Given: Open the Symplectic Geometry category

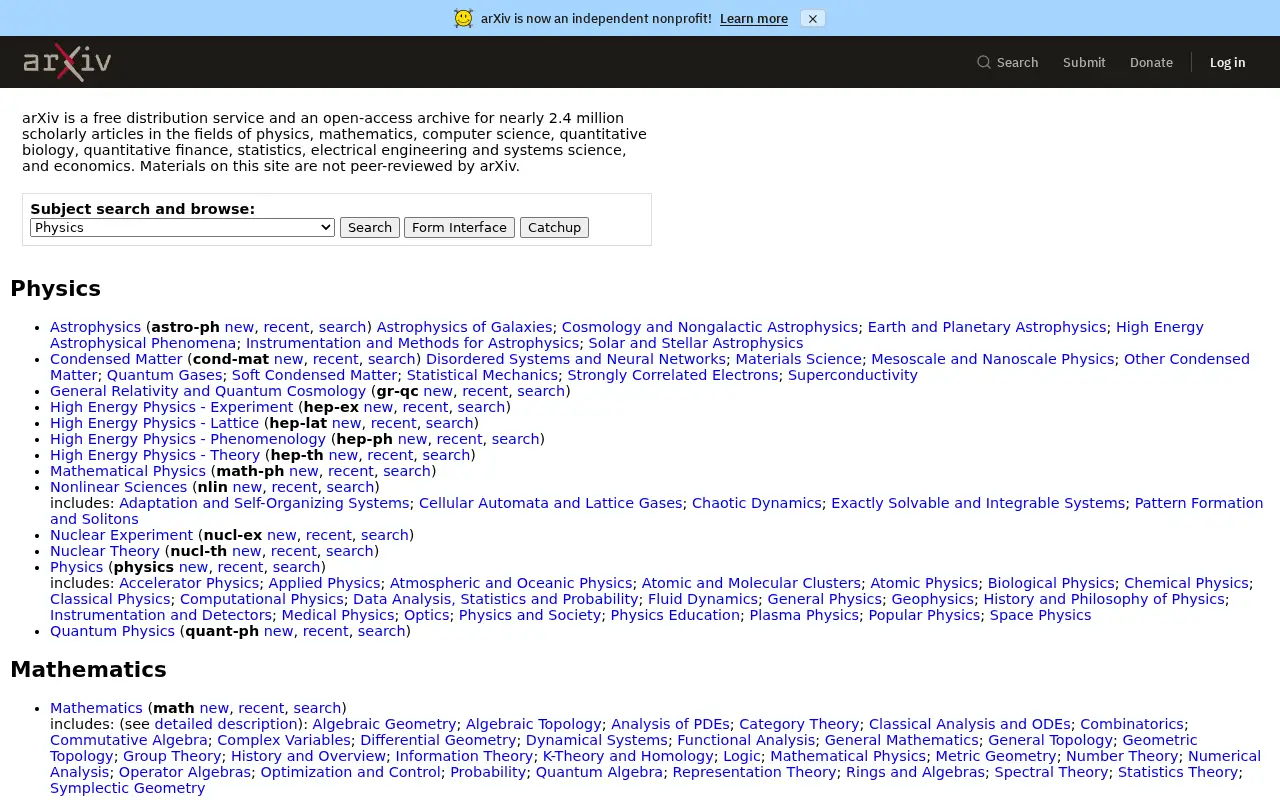Looking at the screenshot, I should coord(127,788).
